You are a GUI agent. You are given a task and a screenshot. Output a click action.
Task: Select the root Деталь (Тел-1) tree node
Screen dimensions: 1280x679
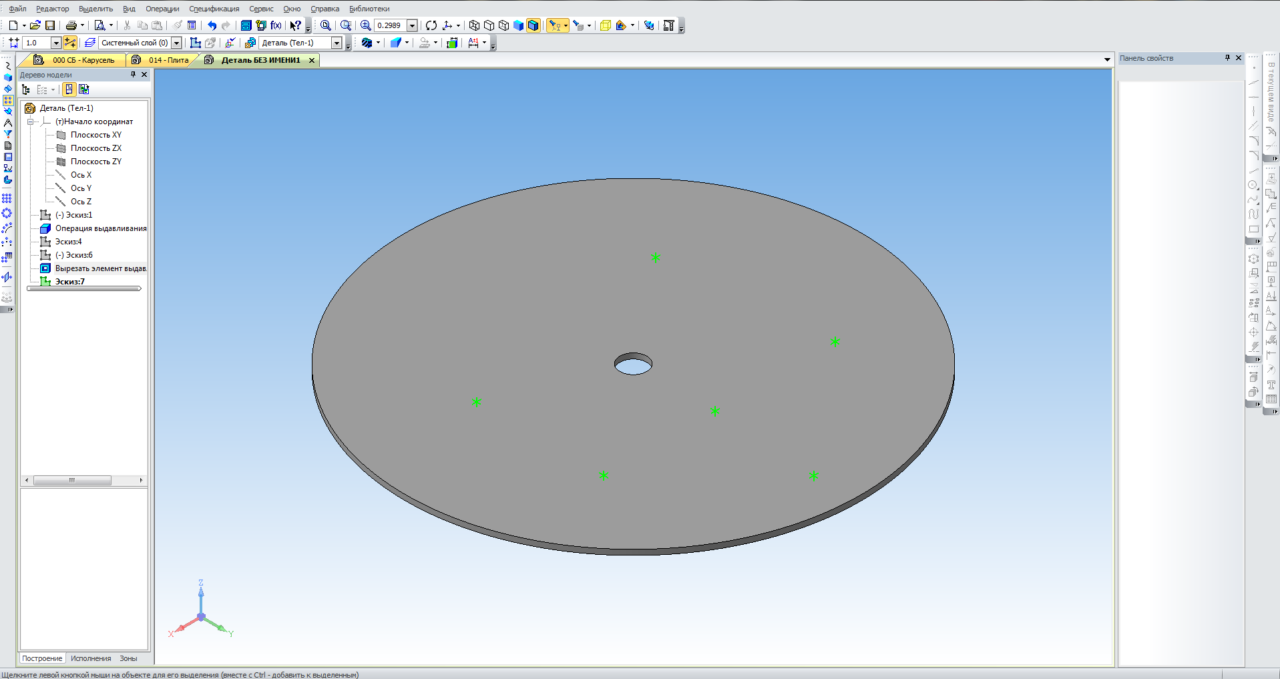pos(67,108)
